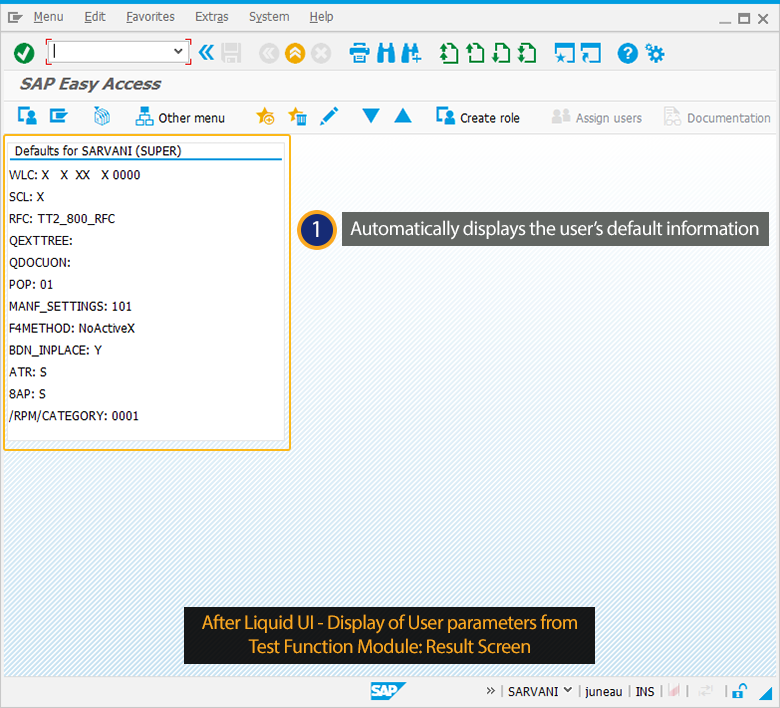
Task: Open the Help question mark icon
Action: point(628,53)
